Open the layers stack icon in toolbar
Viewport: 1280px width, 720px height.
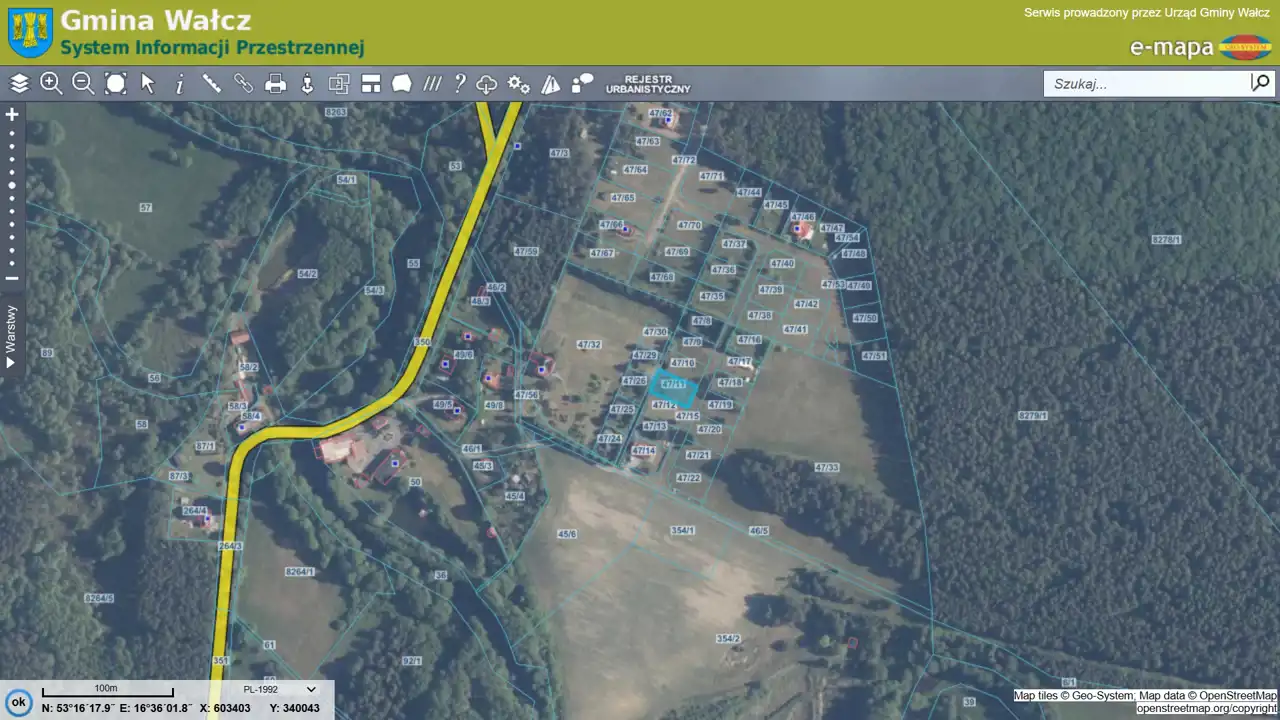pos(19,84)
